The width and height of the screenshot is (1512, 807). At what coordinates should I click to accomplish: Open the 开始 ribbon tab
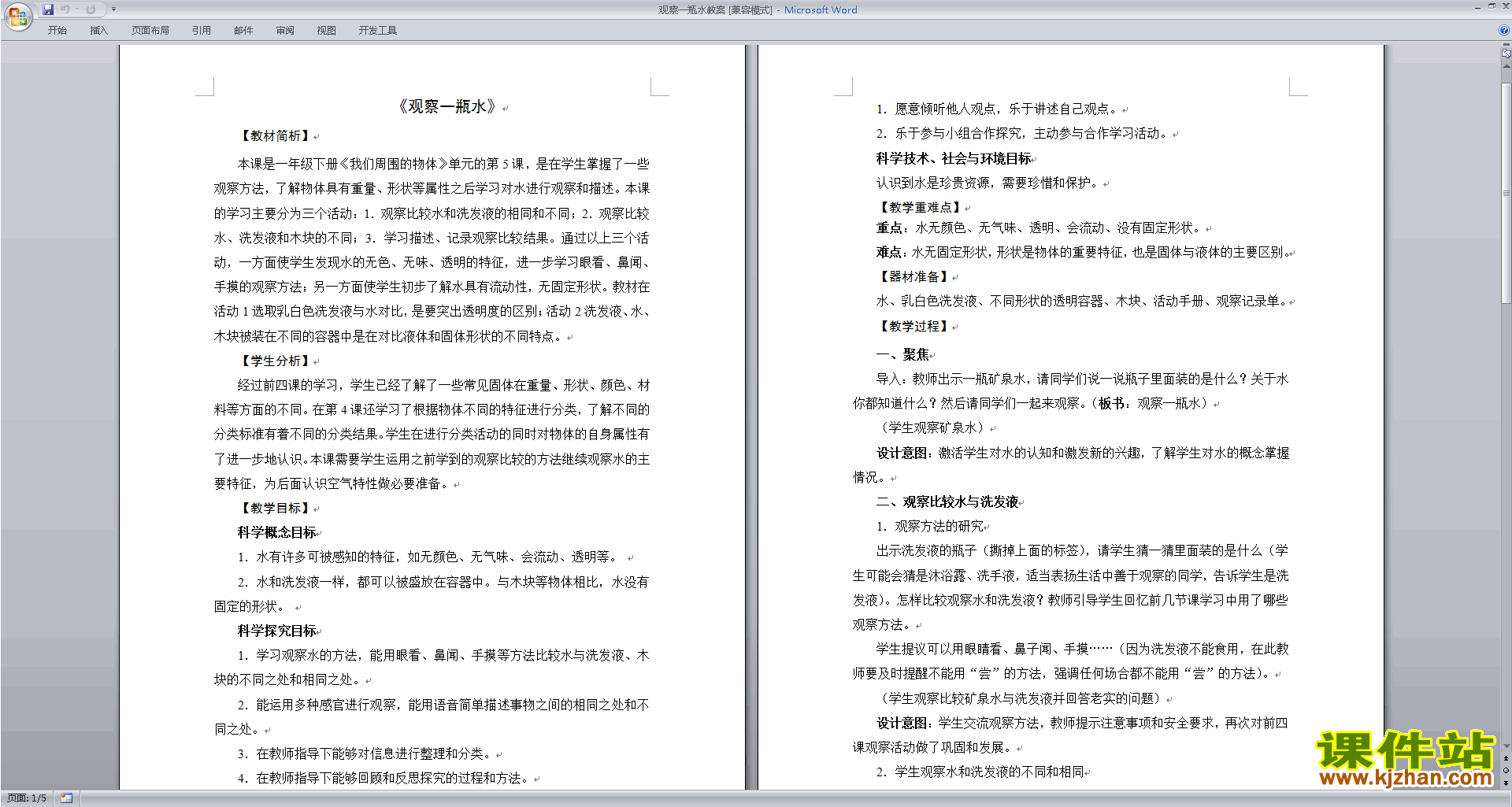[57, 31]
